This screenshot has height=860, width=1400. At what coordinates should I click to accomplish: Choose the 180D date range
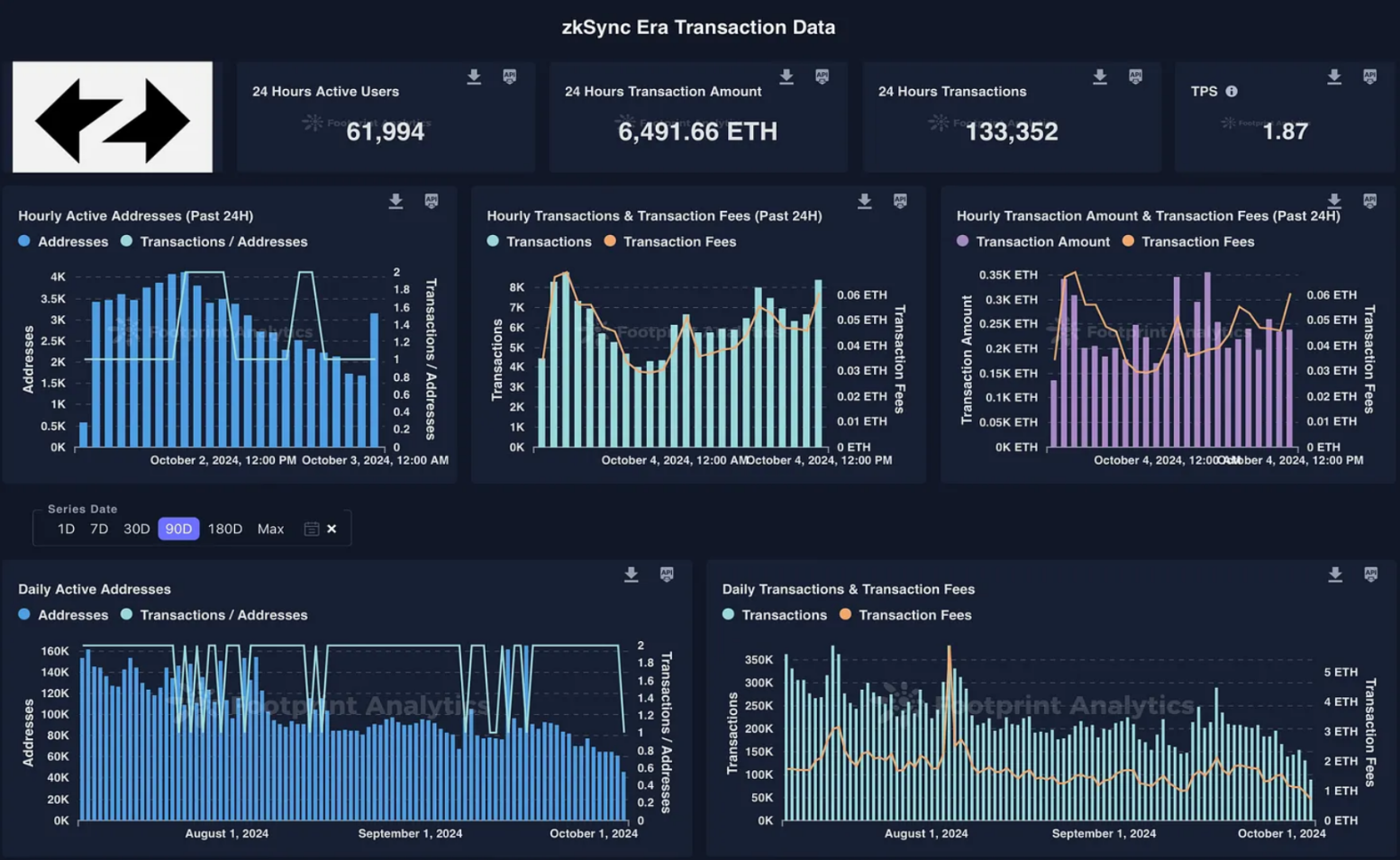click(224, 530)
